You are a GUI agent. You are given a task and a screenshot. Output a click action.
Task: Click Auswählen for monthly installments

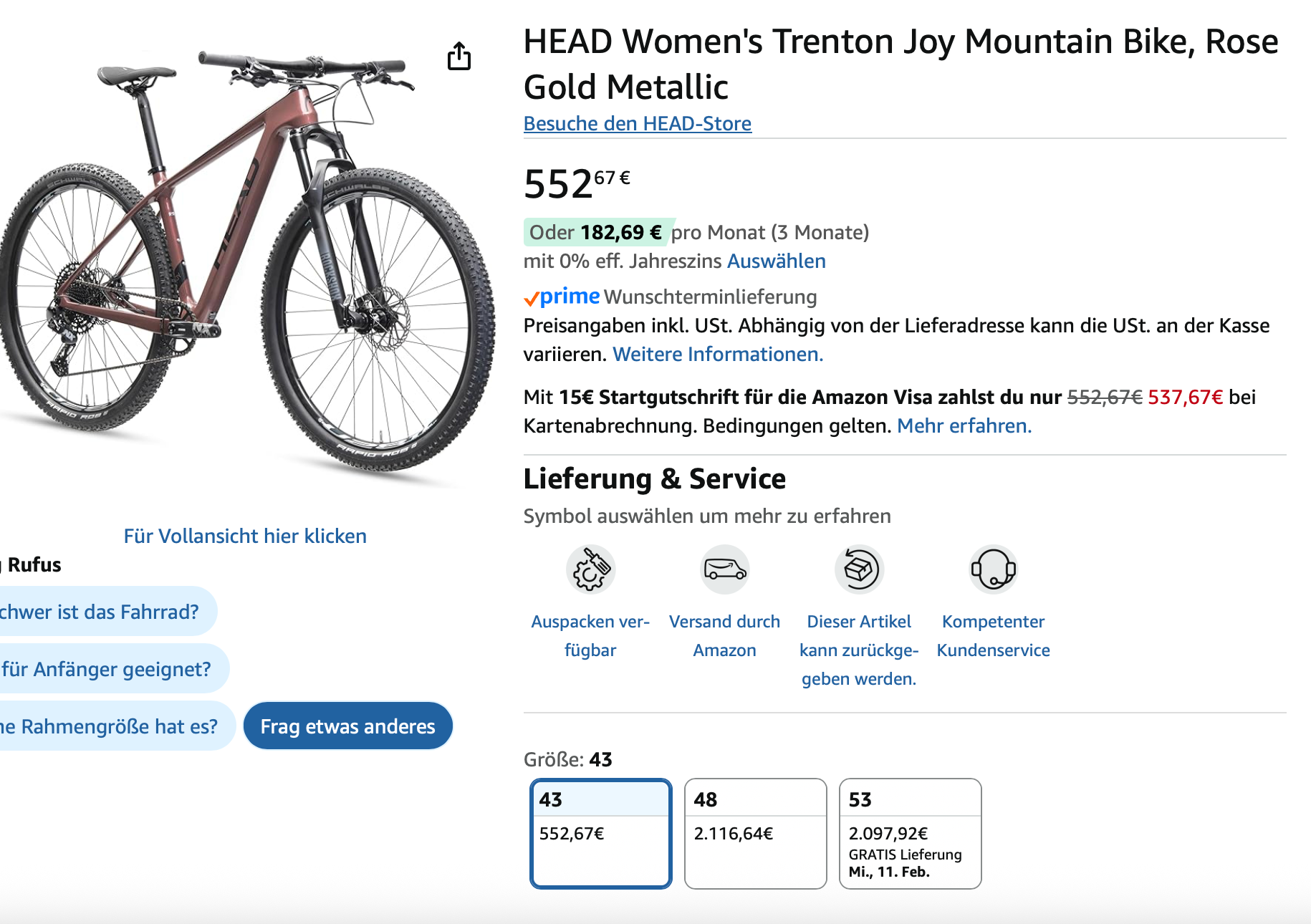(776, 261)
